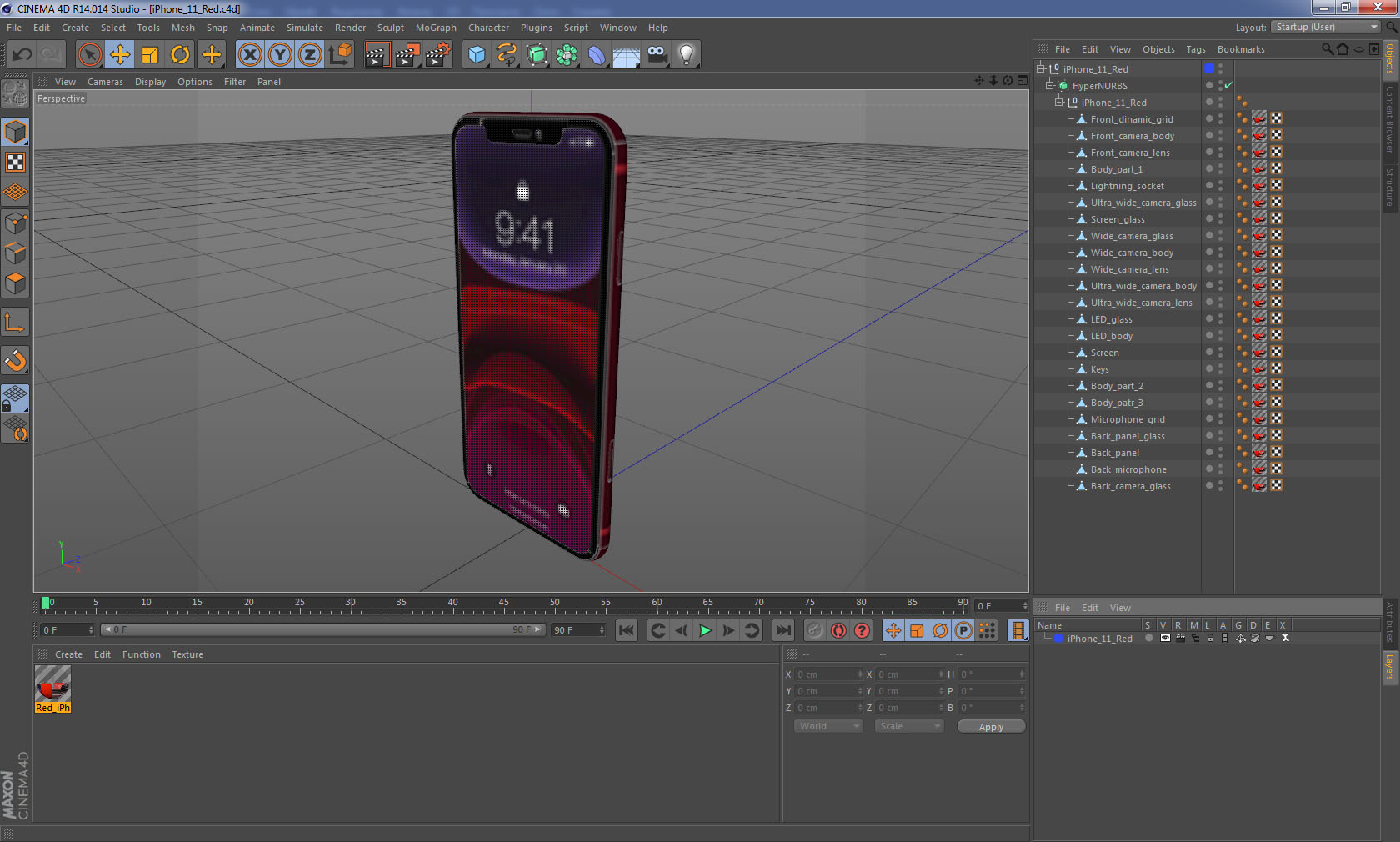Click the X position input field
This screenshot has height=842, width=1400.
(828, 674)
